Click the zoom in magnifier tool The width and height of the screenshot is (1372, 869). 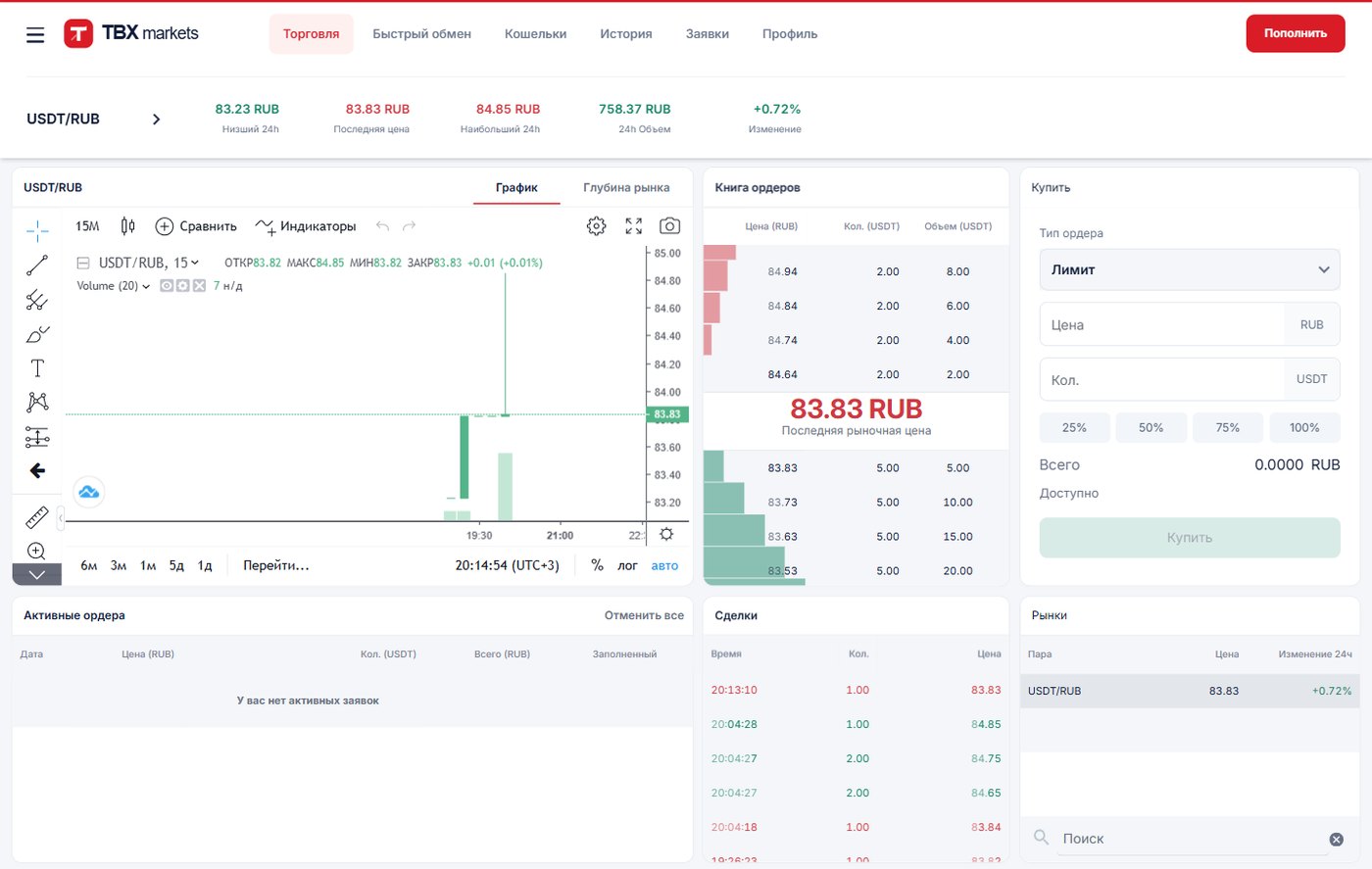(x=37, y=551)
